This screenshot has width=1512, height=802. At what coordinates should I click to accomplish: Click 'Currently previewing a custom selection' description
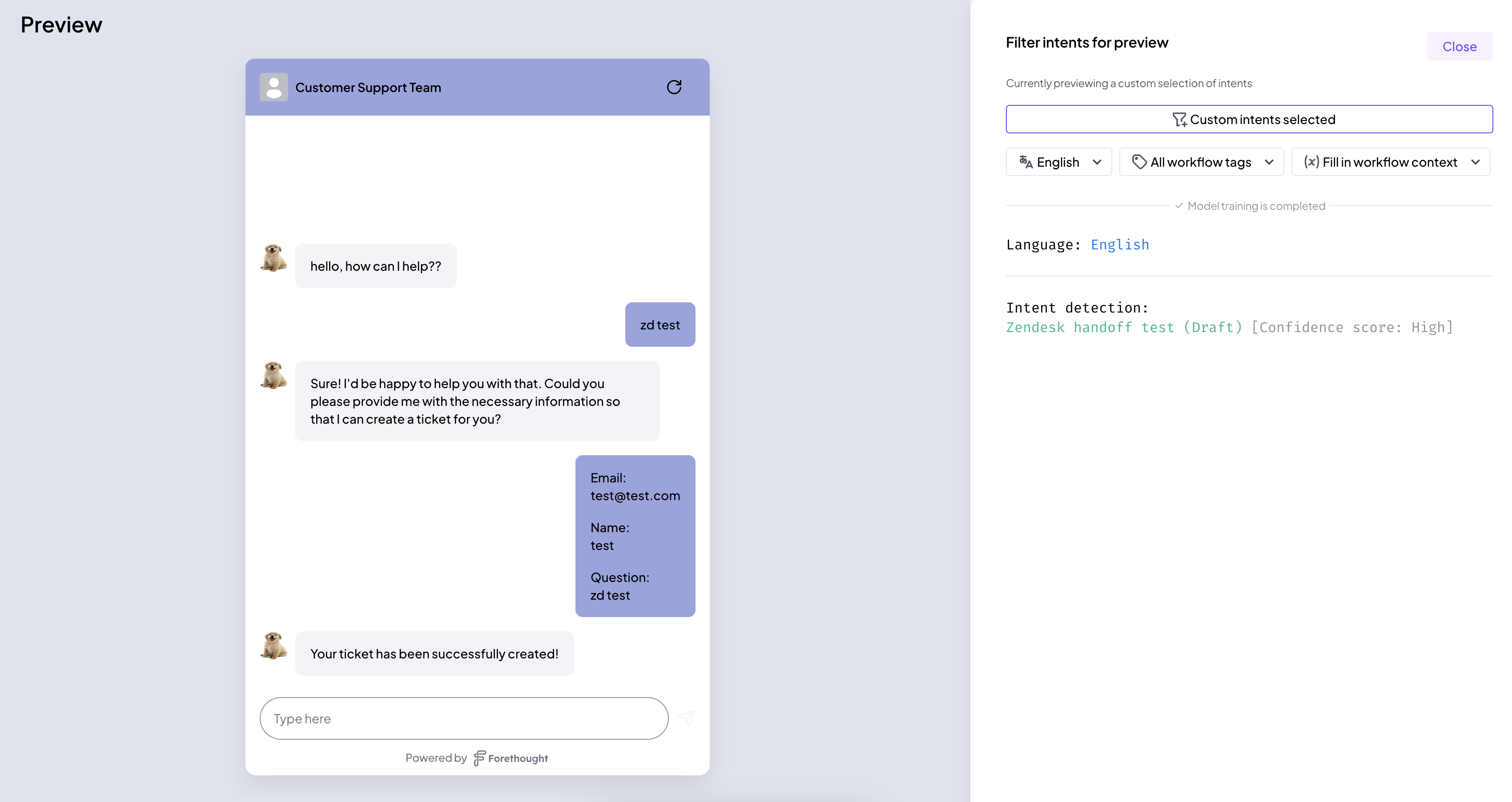[1129, 83]
